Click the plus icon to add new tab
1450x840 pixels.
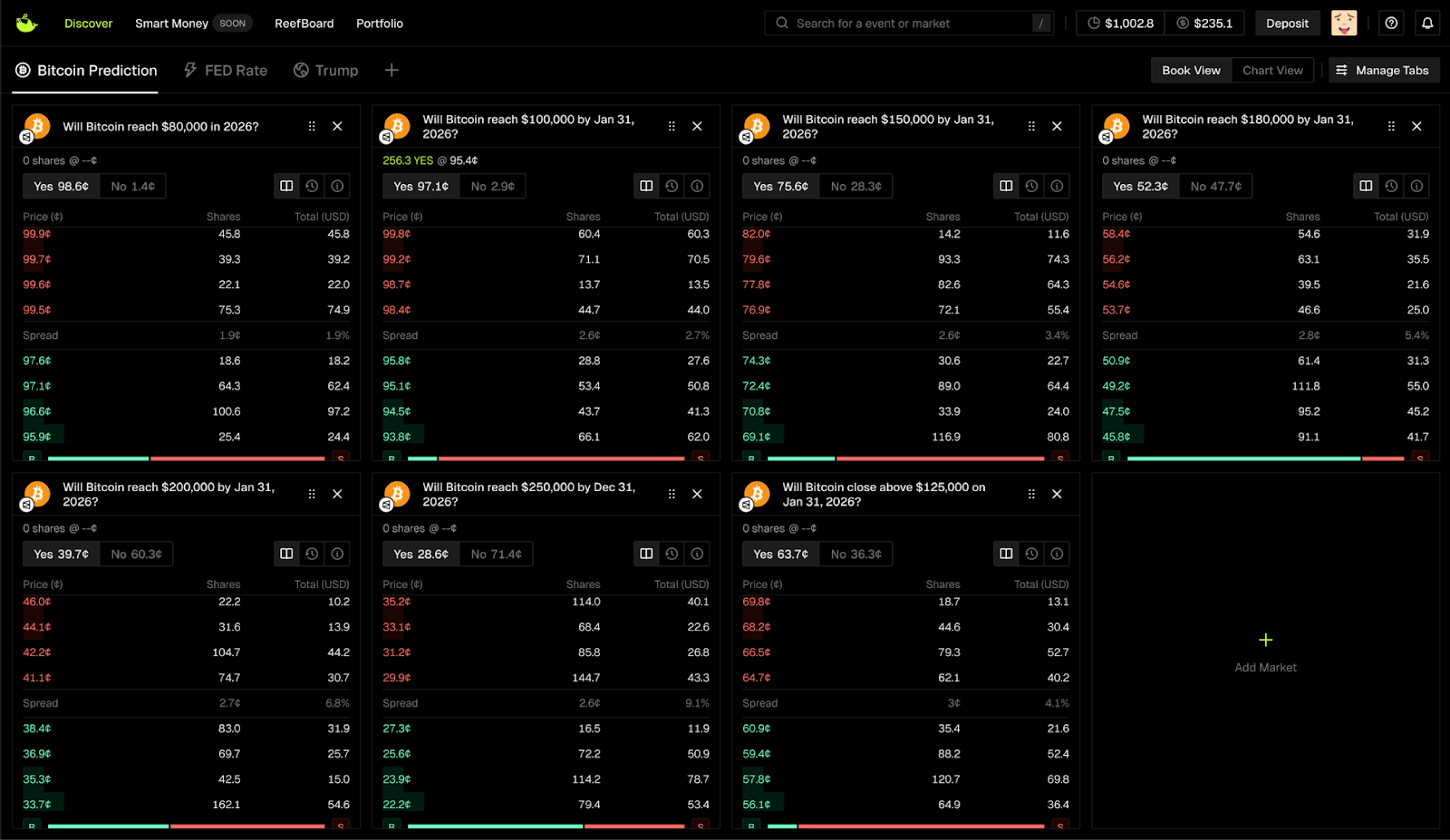391,71
